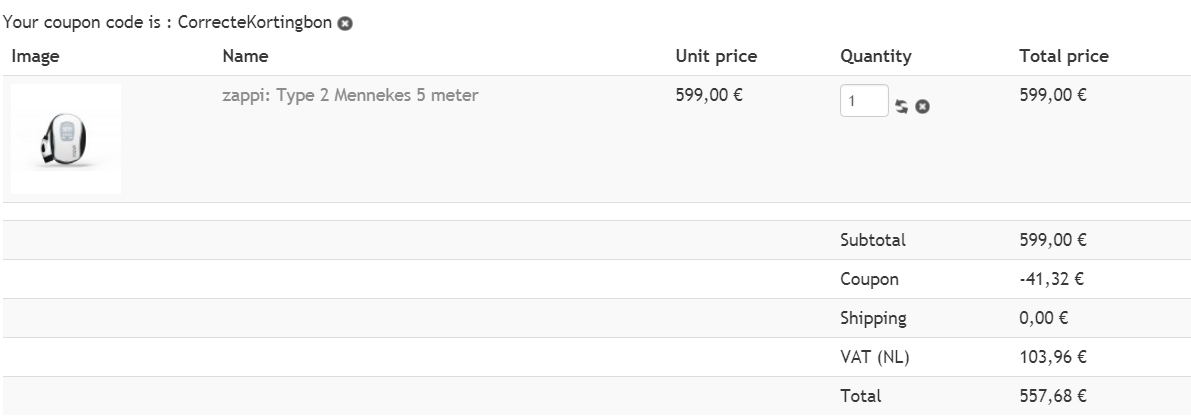Click the VAT (NL) label

point(876,357)
